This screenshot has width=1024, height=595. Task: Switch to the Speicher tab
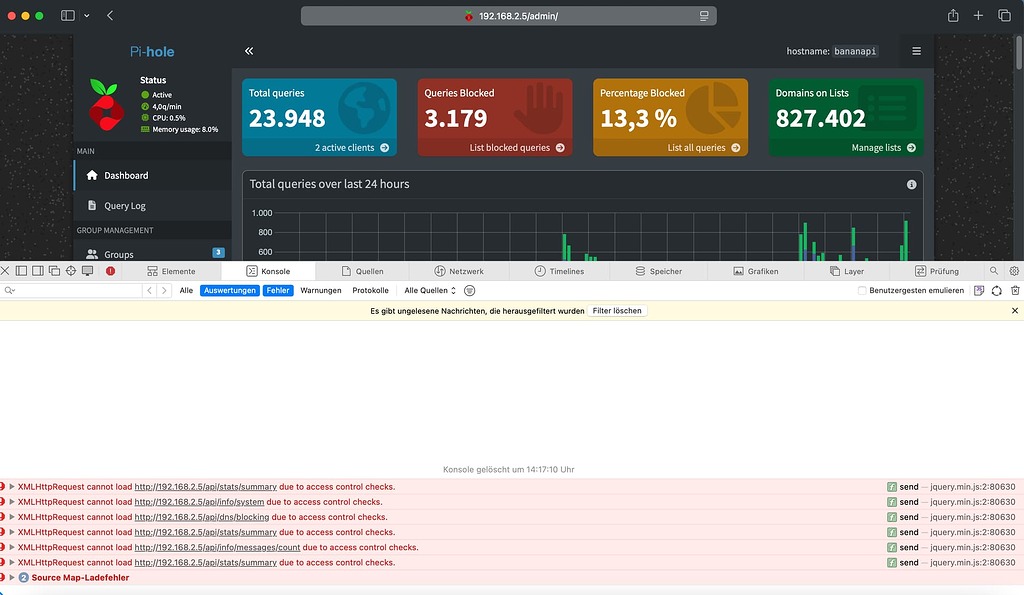(658, 271)
